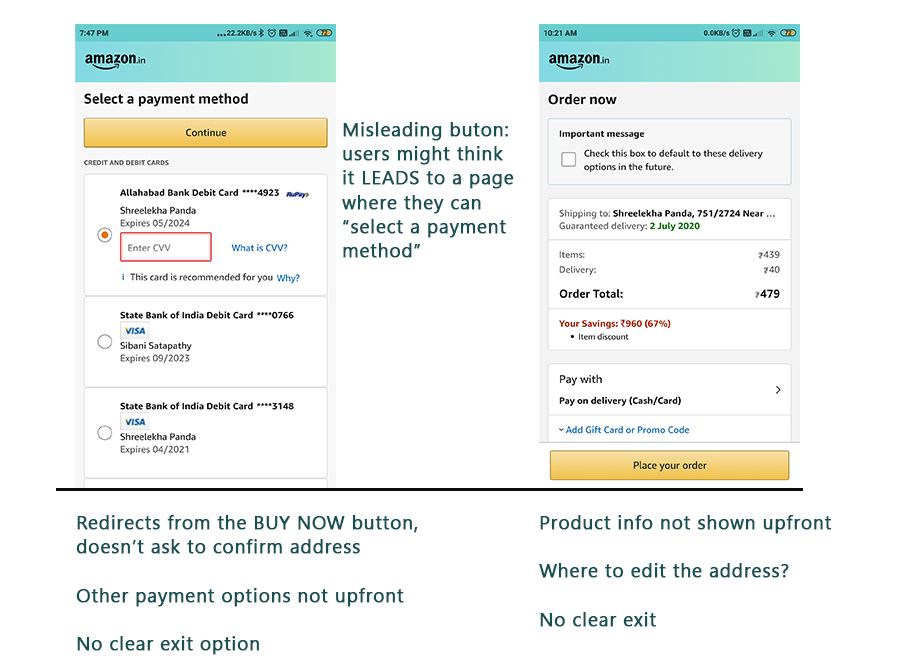This screenshot has height=669, width=908.
Task: Open the What is CVV? link
Action: pos(259,248)
